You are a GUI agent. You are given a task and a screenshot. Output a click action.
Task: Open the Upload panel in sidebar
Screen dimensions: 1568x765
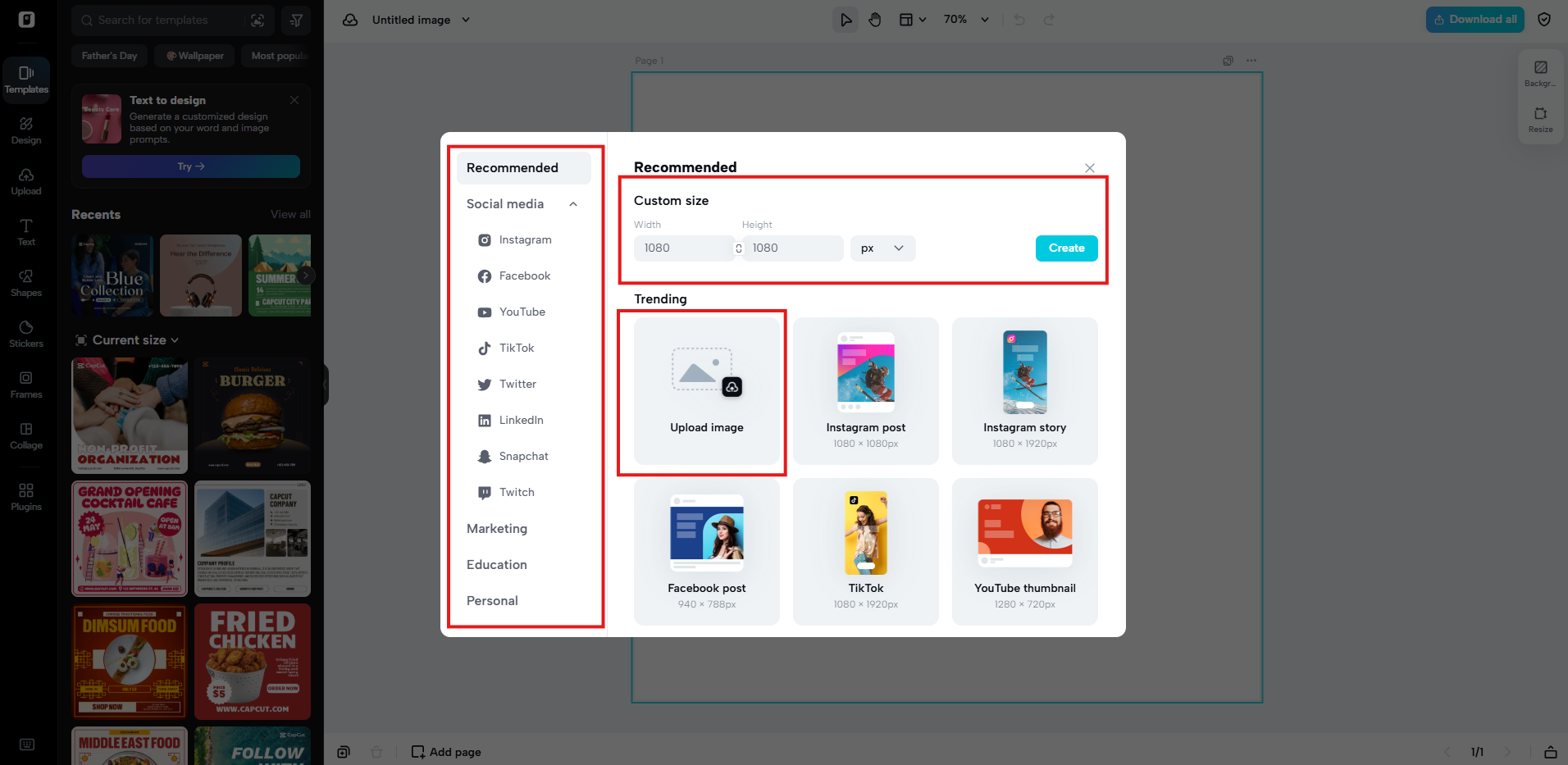pyautogui.click(x=26, y=181)
